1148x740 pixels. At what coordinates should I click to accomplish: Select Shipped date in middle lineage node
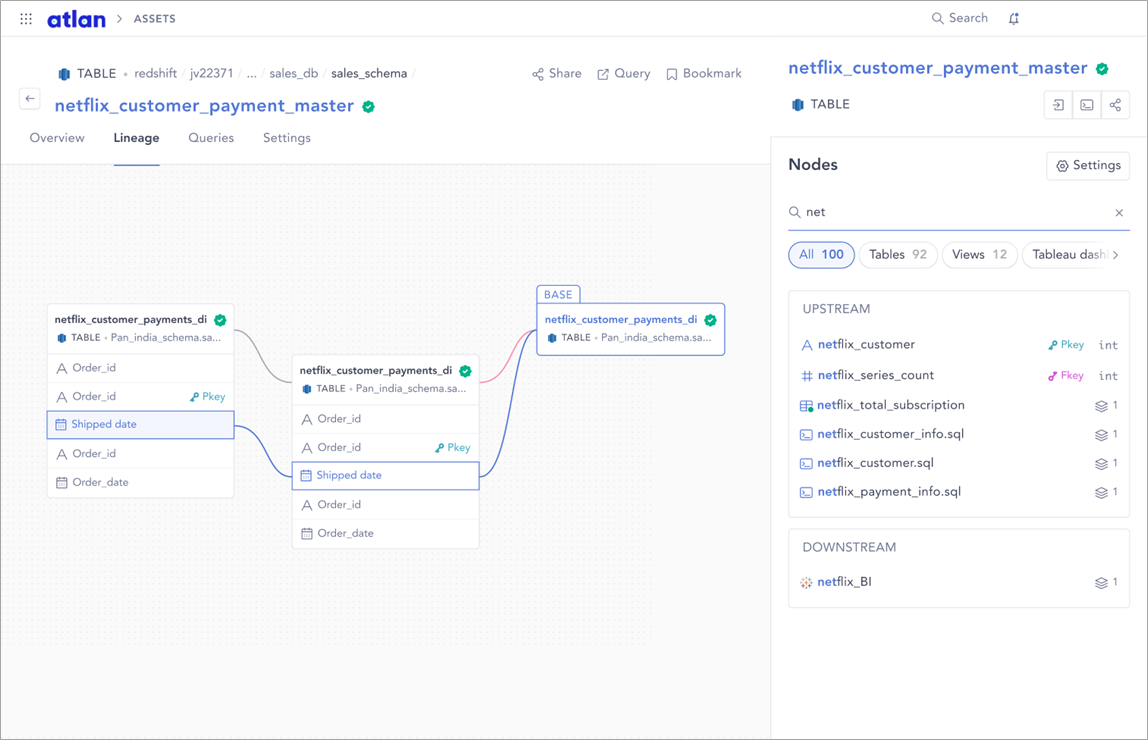pos(386,476)
